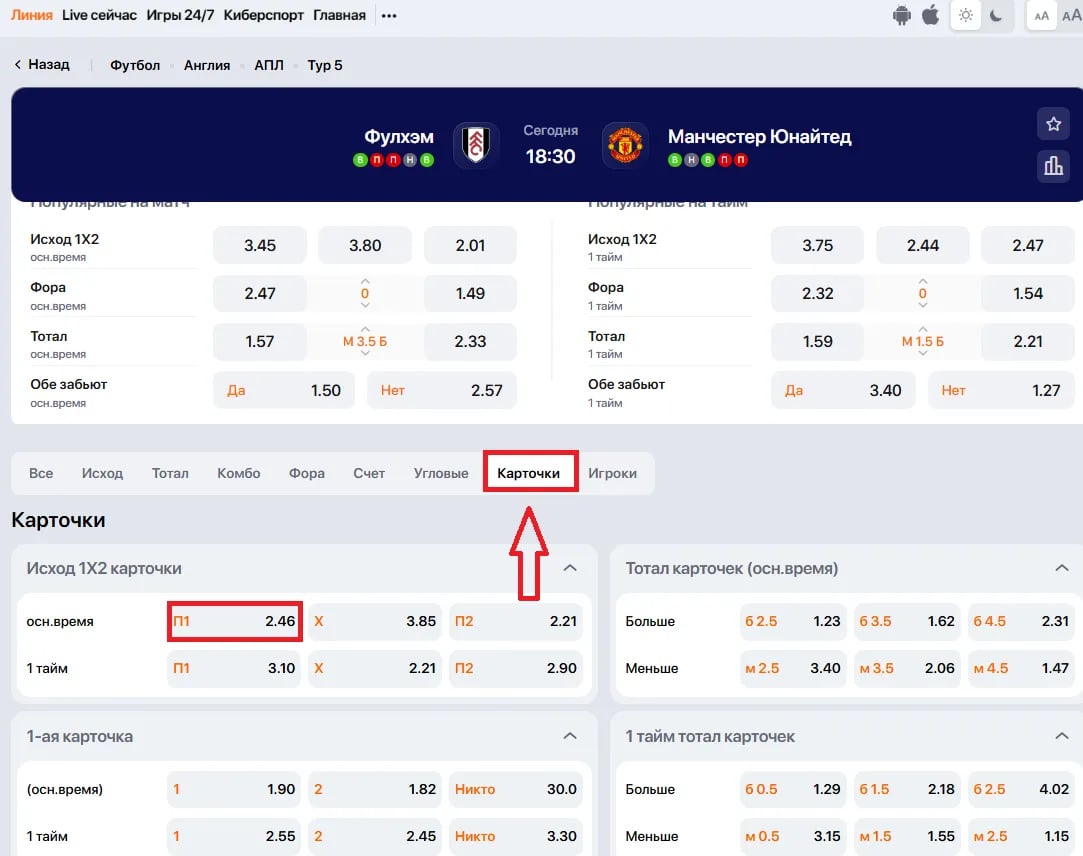Open the Линия menu item
Viewport: 1083px width, 856px height.
[x=31, y=15]
